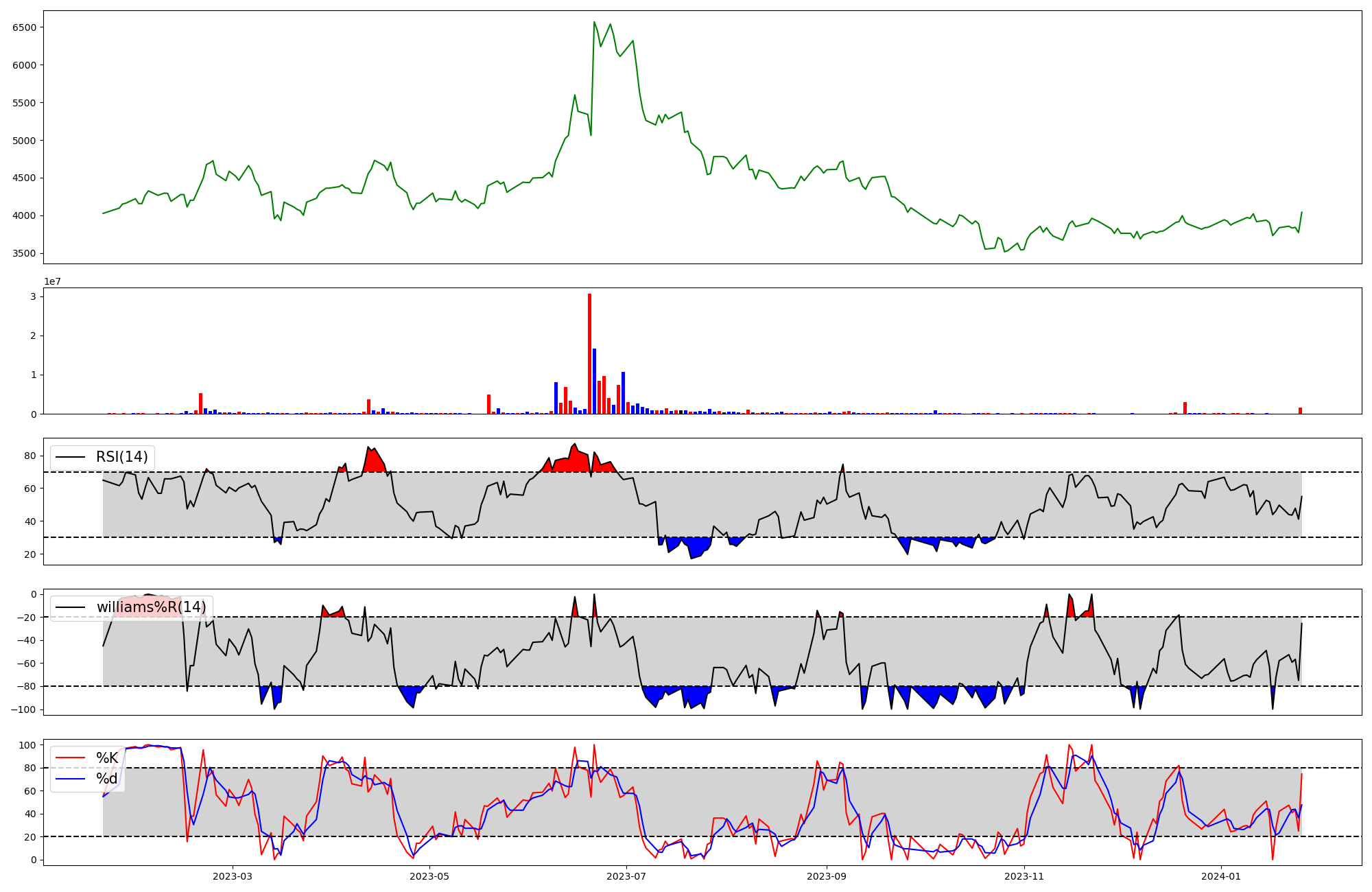Select the %K legend text
The image size is (1372, 892).
(107, 758)
